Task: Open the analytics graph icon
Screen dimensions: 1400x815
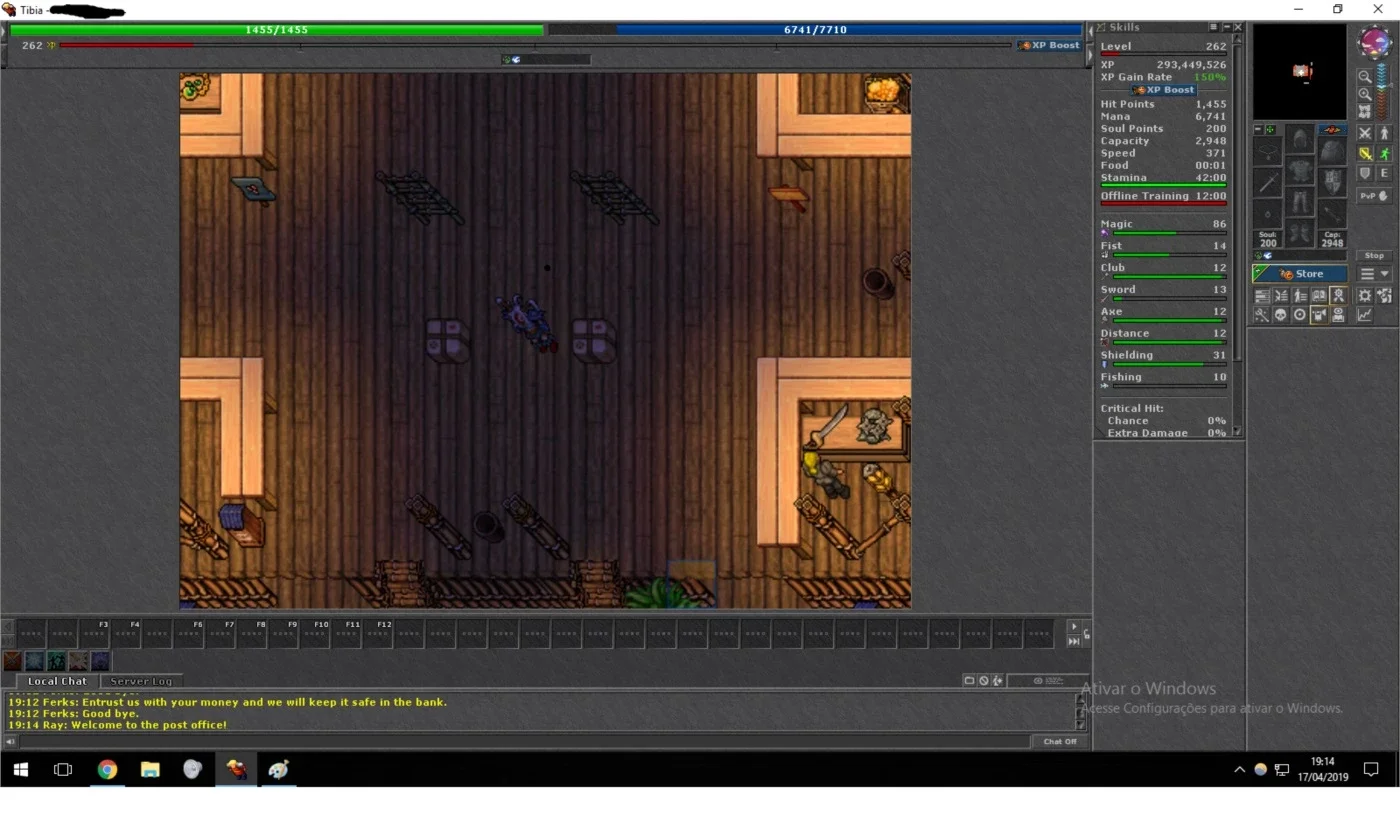Action: coord(1364,315)
